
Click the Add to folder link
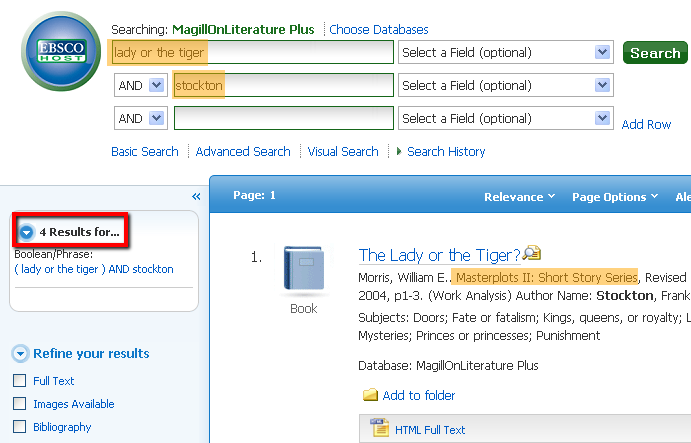419,395
